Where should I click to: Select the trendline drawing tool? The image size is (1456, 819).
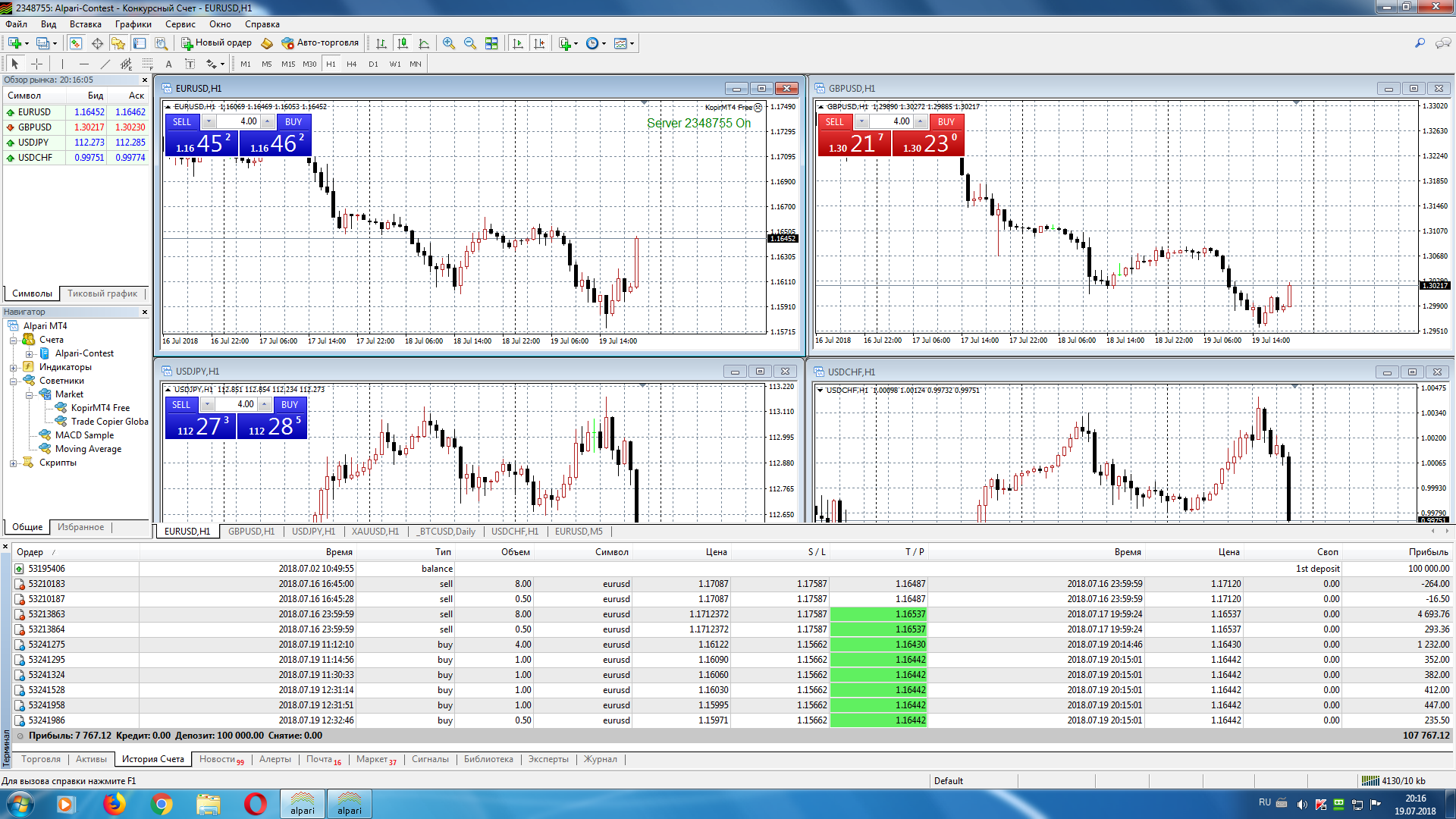[x=105, y=64]
